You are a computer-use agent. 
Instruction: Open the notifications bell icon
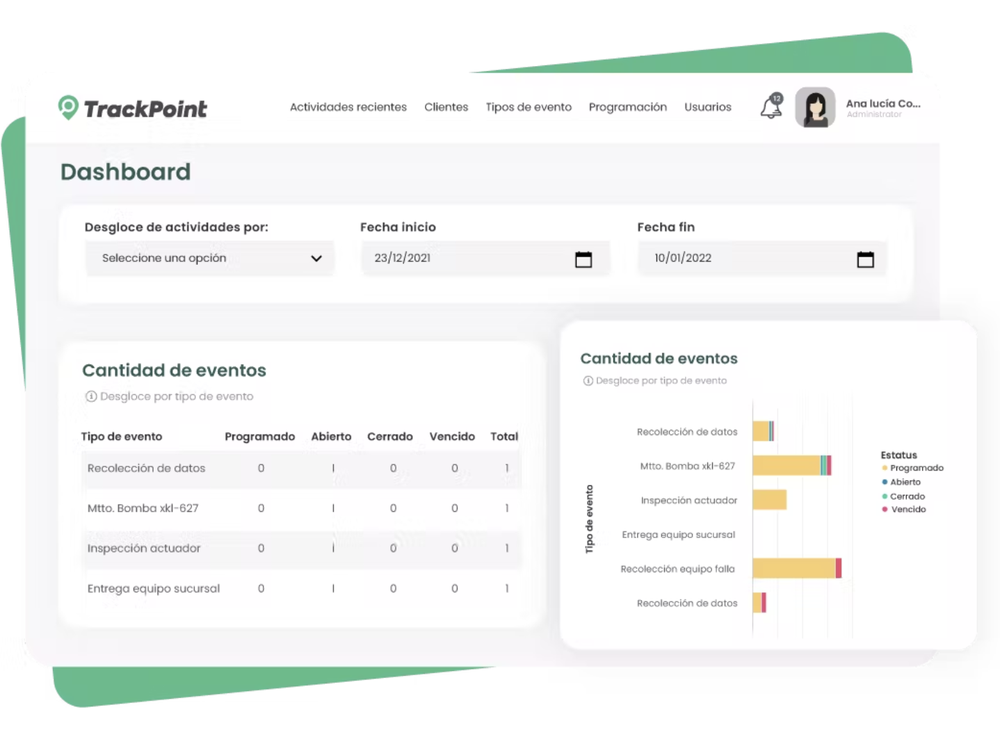771,106
